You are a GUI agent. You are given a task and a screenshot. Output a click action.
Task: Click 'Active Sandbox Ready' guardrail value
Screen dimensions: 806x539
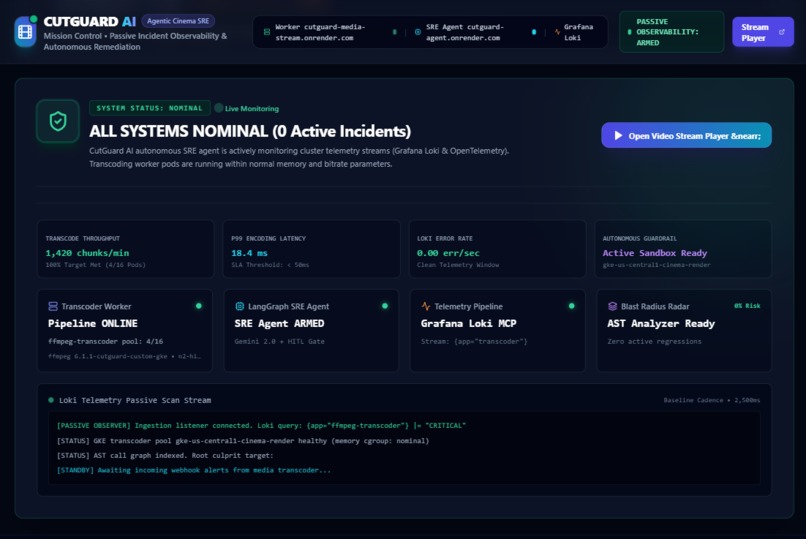pyautogui.click(x=655, y=253)
